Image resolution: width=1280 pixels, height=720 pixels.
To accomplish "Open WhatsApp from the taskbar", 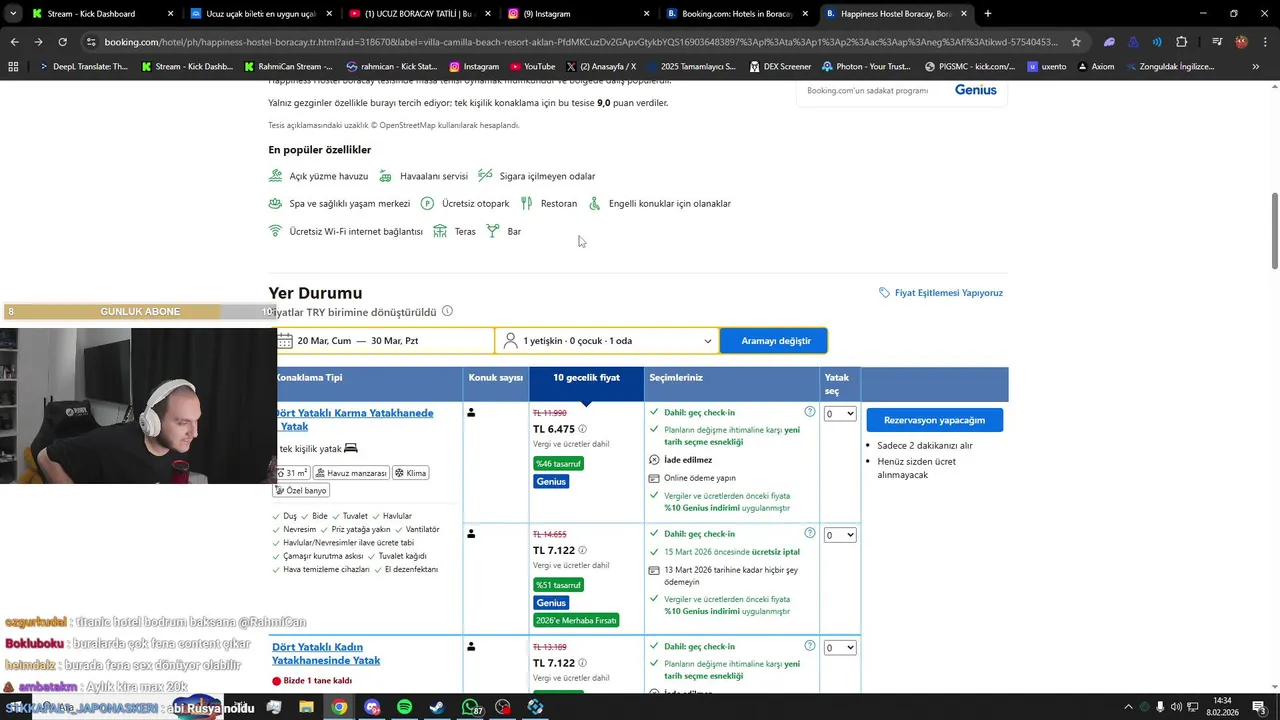I will (470, 707).
